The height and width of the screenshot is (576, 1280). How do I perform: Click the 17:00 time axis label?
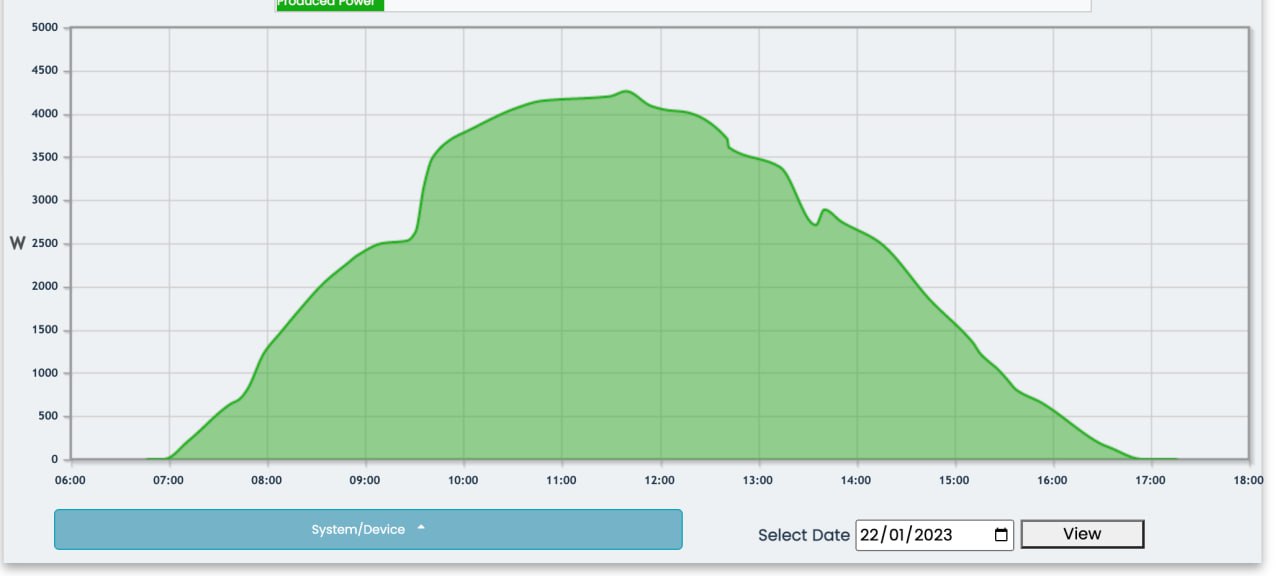[x=1150, y=480]
